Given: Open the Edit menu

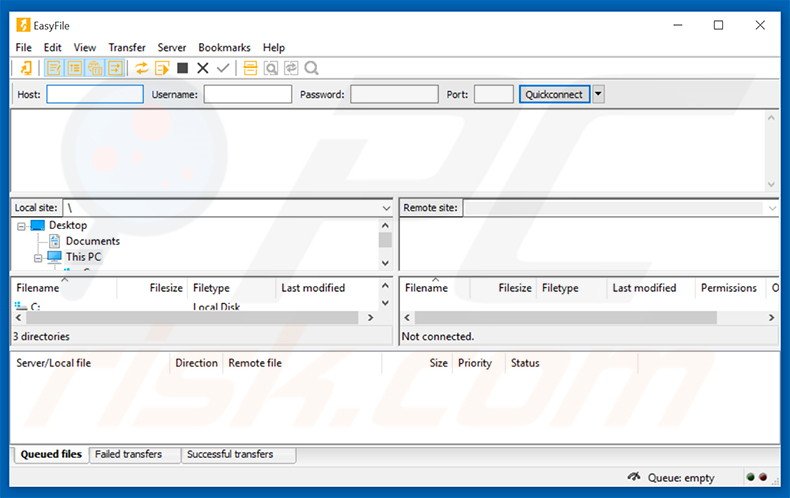Looking at the screenshot, I should point(52,47).
